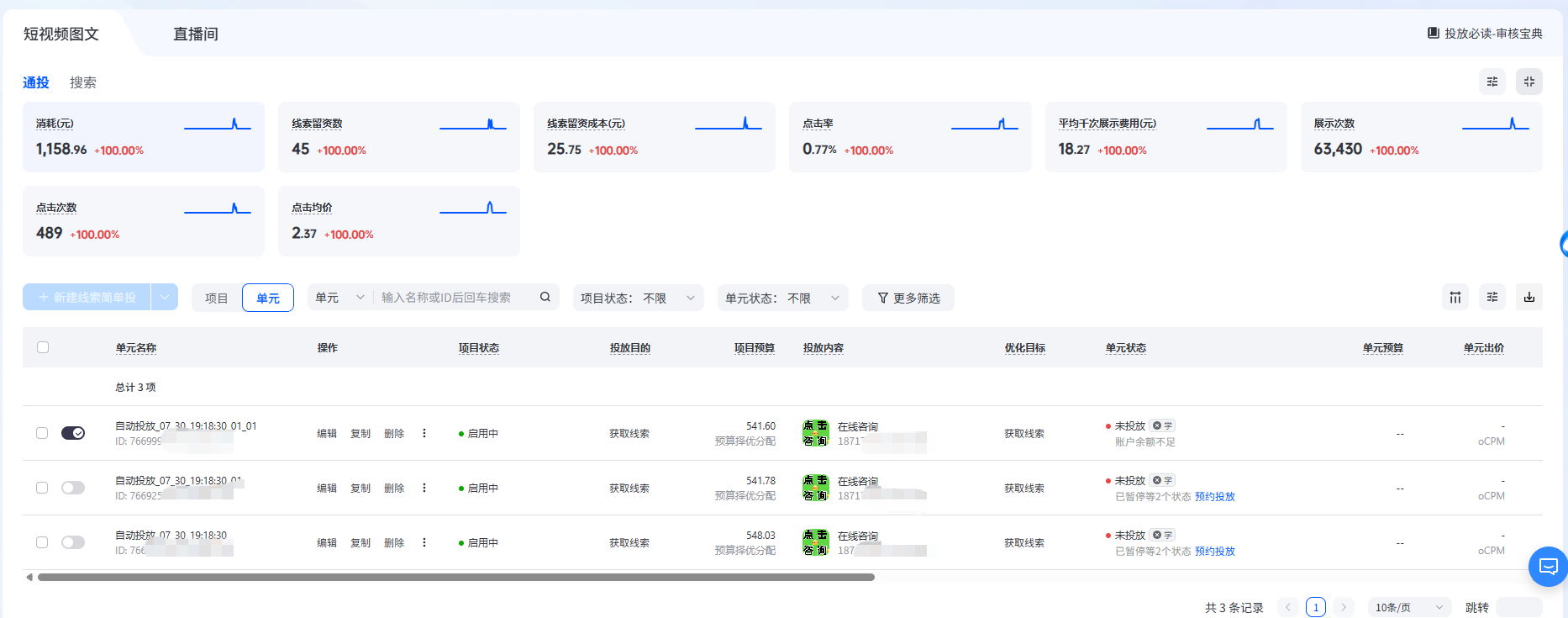Open the 线索留资数 trend sparkline

(x=473, y=124)
